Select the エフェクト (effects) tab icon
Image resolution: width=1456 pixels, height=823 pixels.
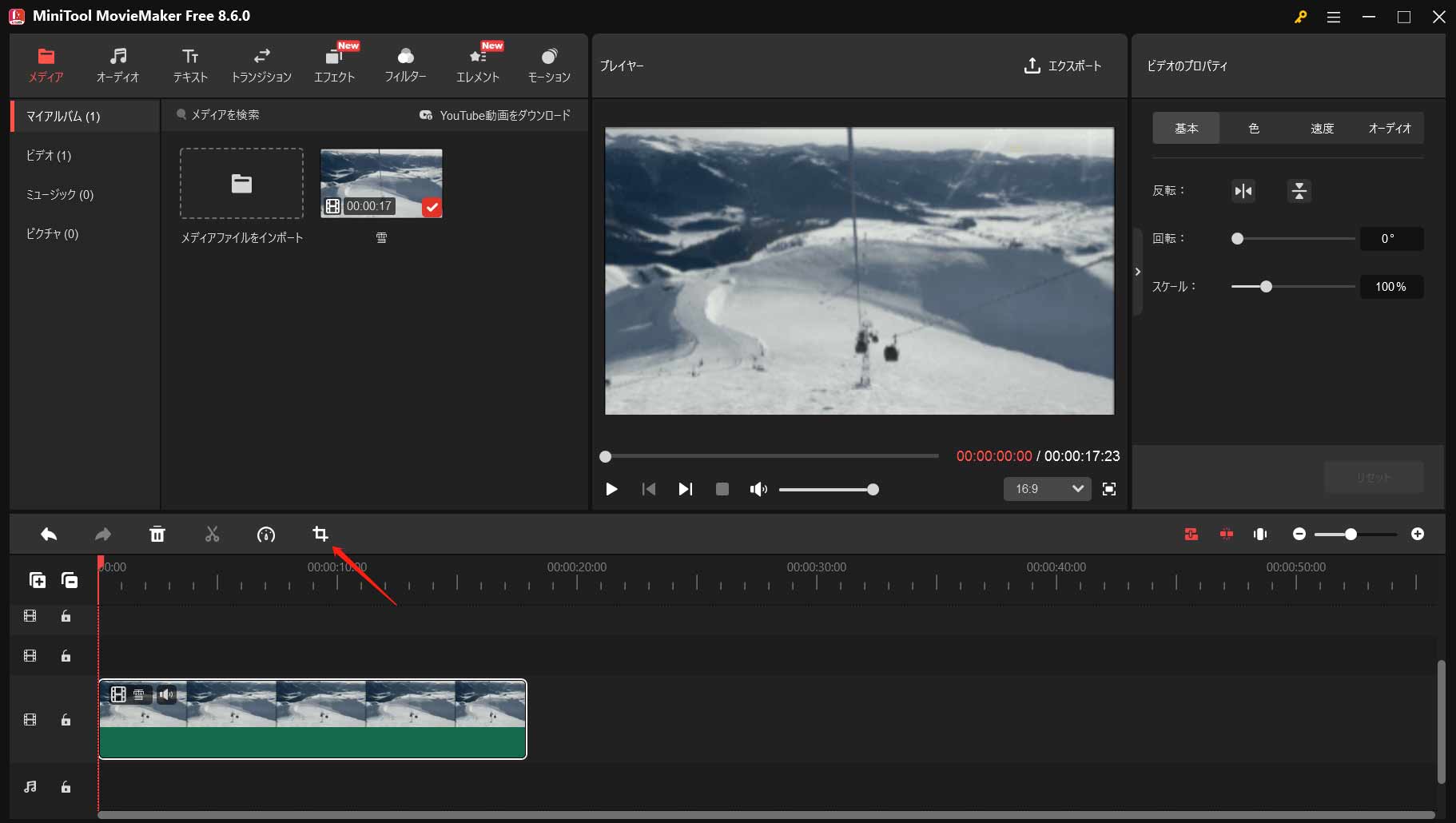pyautogui.click(x=334, y=64)
